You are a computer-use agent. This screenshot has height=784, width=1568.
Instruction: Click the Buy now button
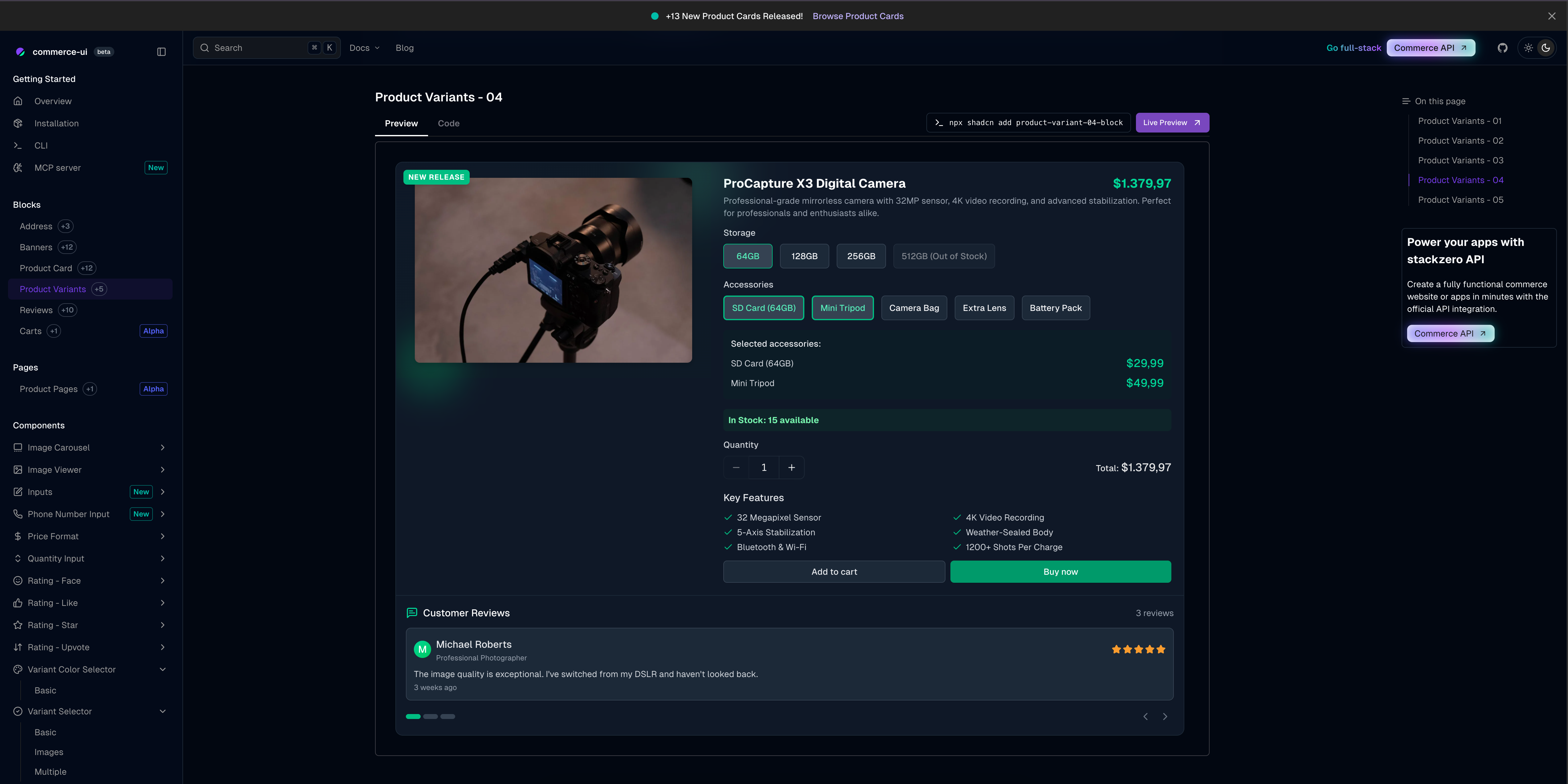1060,572
